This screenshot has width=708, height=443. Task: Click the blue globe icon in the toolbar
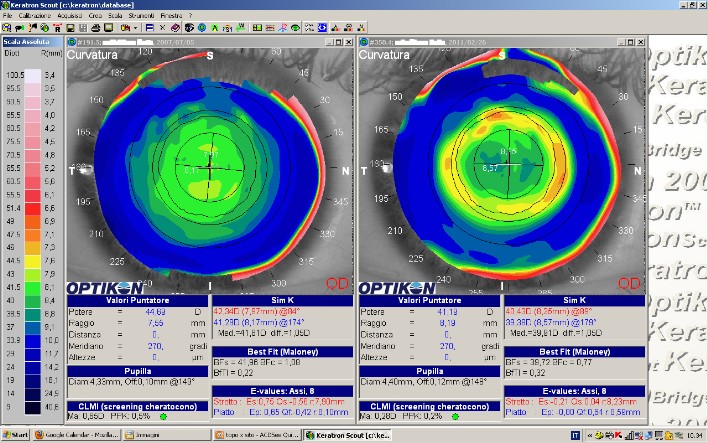(x=202, y=28)
